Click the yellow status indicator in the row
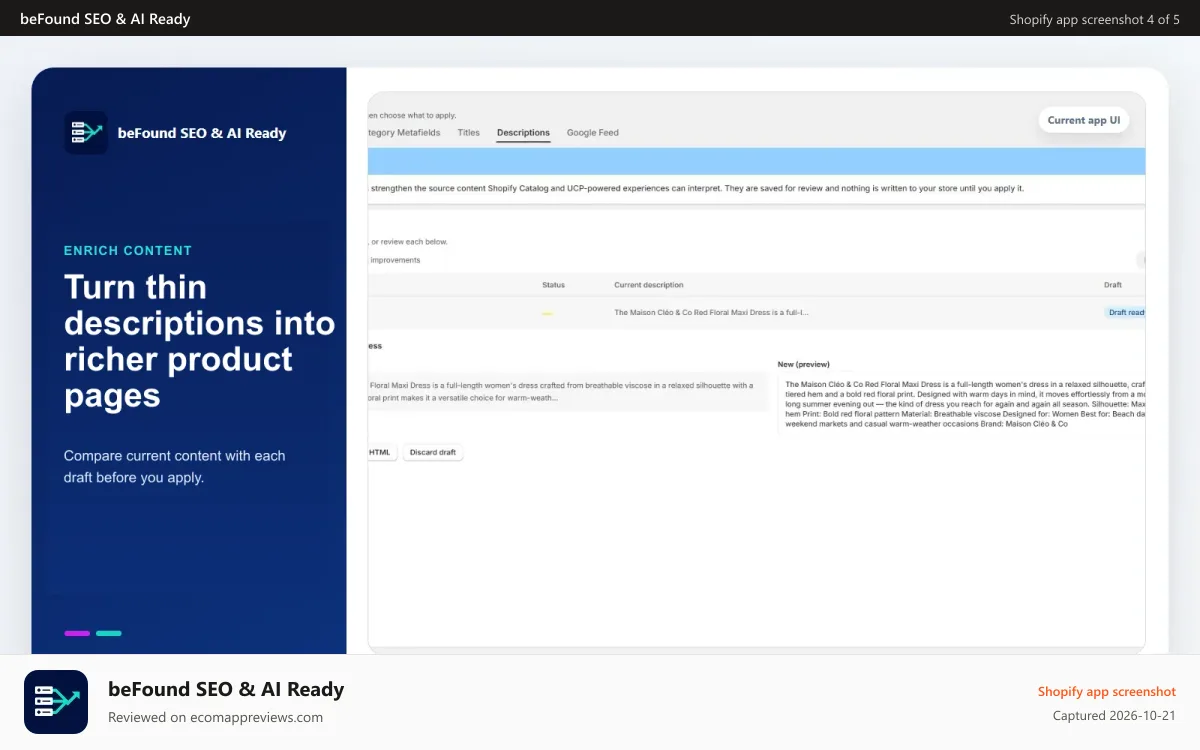This screenshot has width=1200, height=750. point(547,314)
